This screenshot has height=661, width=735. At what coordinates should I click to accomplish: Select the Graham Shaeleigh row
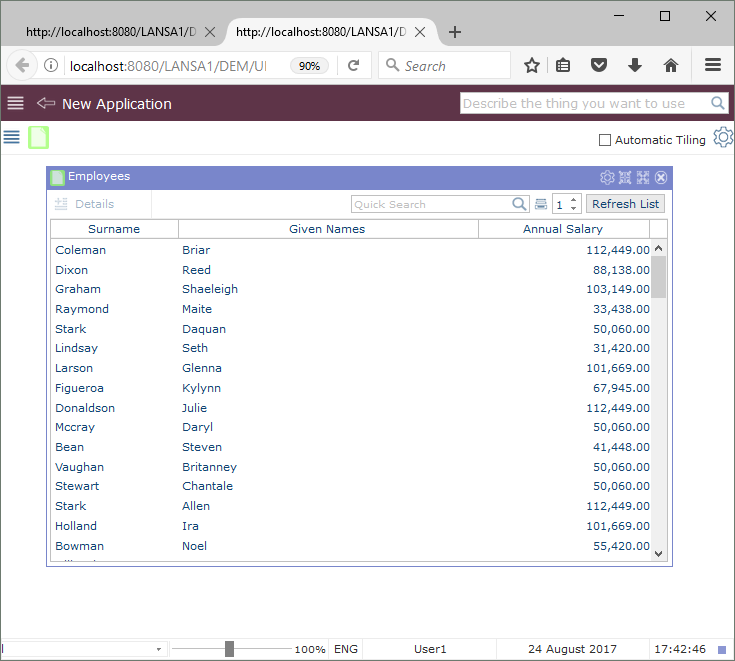click(351, 289)
